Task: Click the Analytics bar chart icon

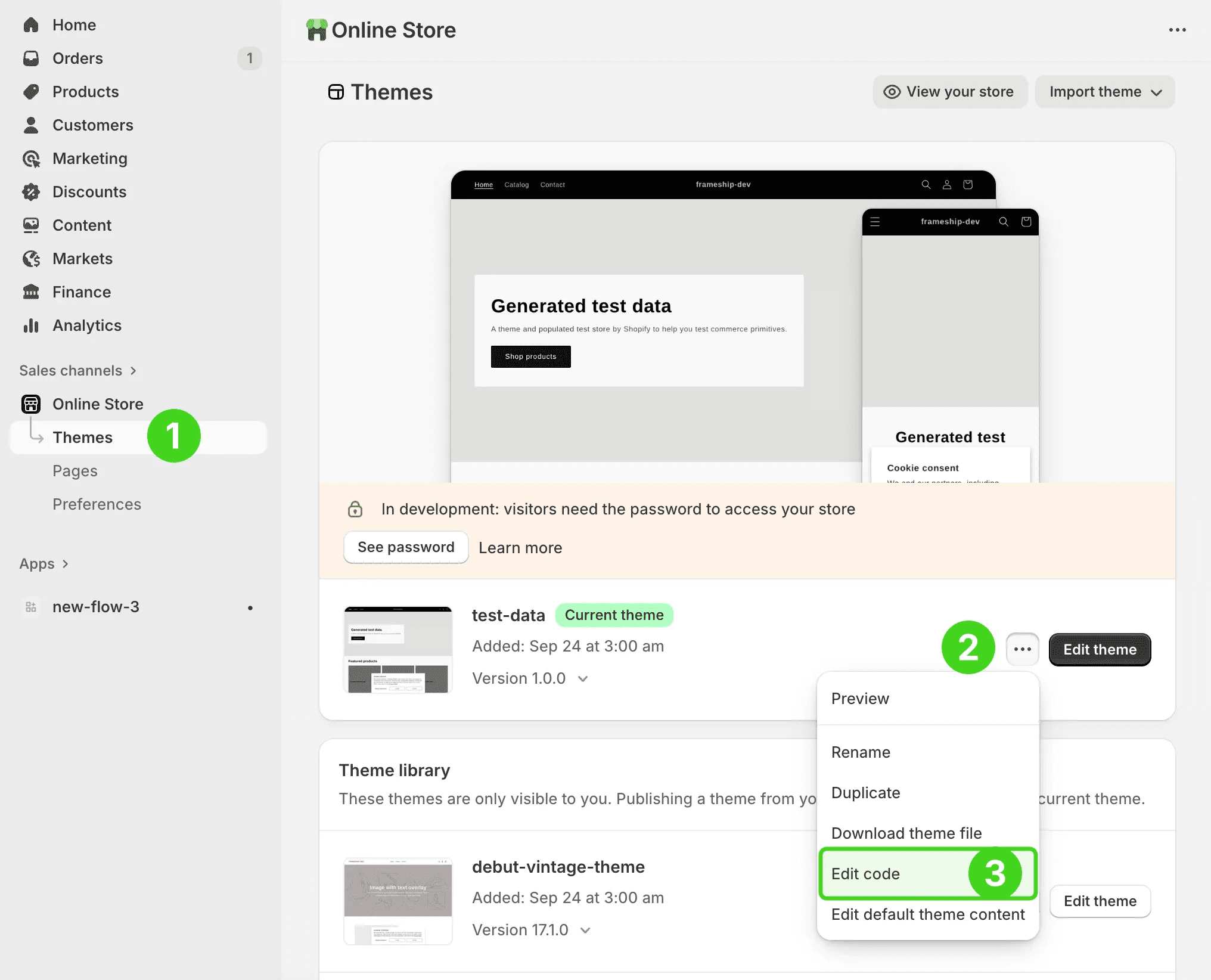Action: [31, 325]
